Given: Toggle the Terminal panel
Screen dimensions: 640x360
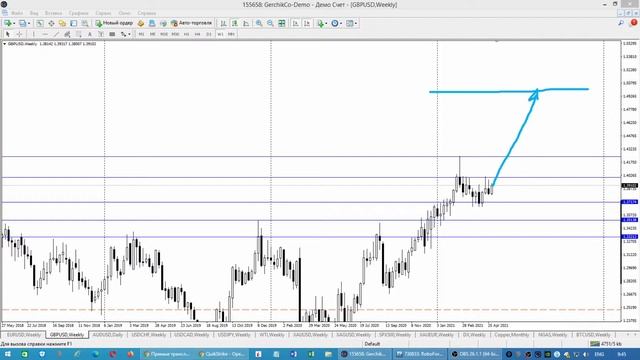Looking at the screenshot, I should (73, 23).
